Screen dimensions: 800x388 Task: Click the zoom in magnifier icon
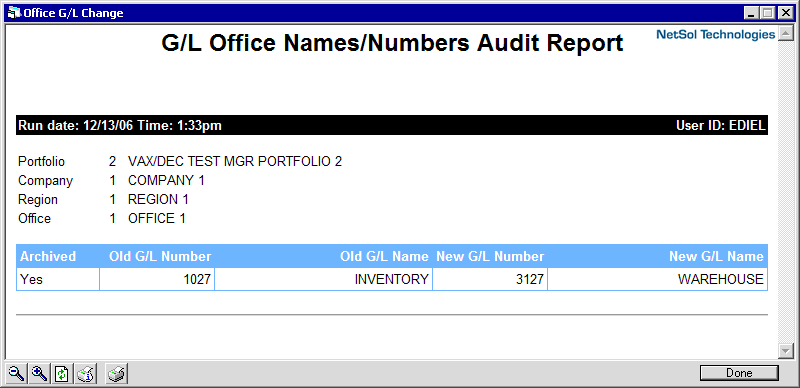39,374
